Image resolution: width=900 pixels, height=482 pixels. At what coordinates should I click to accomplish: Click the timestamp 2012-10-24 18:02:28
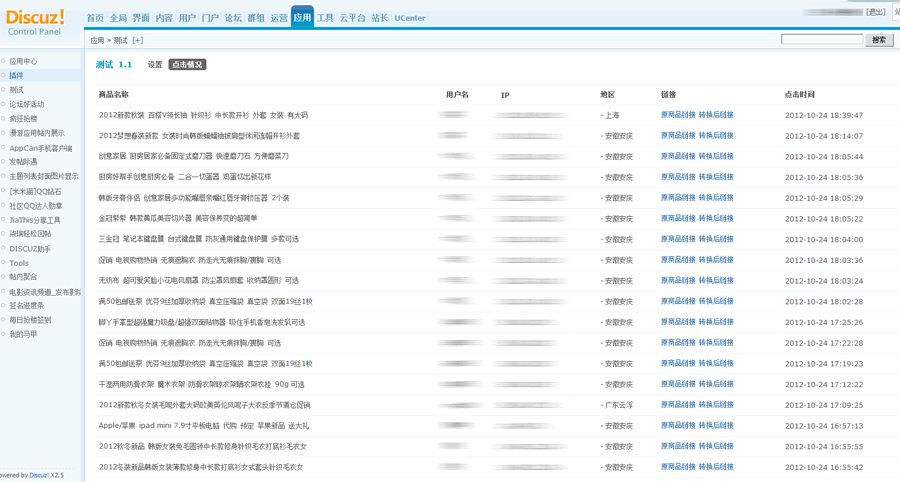[824, 301]
